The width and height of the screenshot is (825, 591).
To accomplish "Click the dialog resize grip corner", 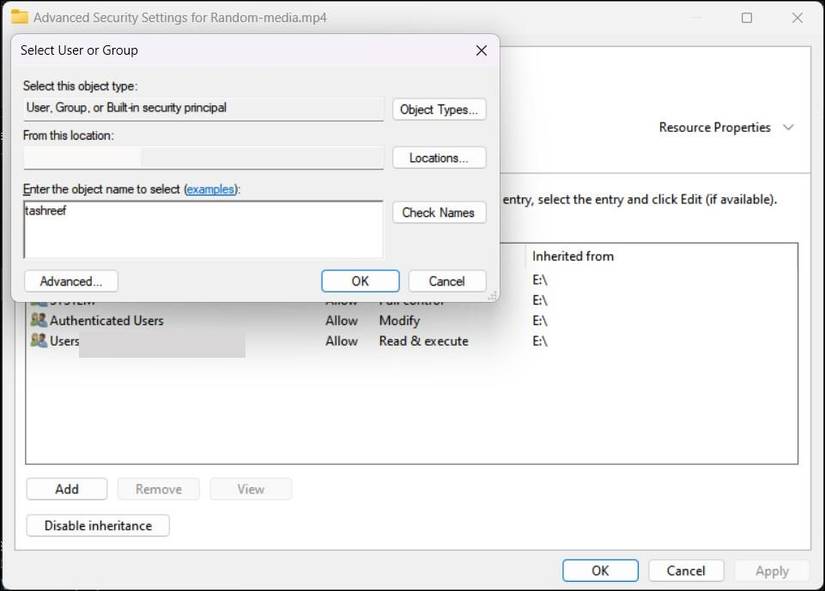I will coord(492,295).
